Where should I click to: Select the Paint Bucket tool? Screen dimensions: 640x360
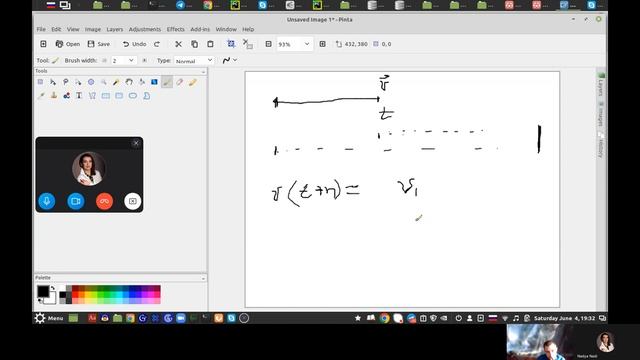(x=142, y=82)
